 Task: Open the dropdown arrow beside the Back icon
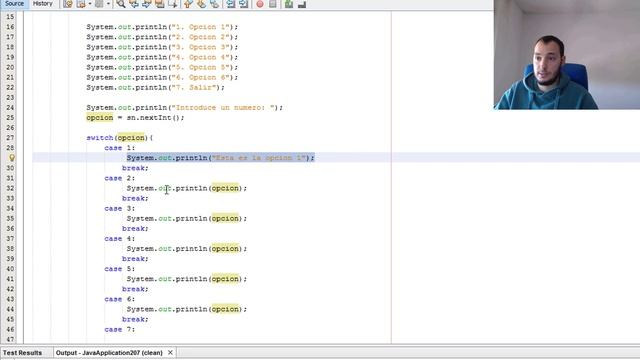coord(90,4)
